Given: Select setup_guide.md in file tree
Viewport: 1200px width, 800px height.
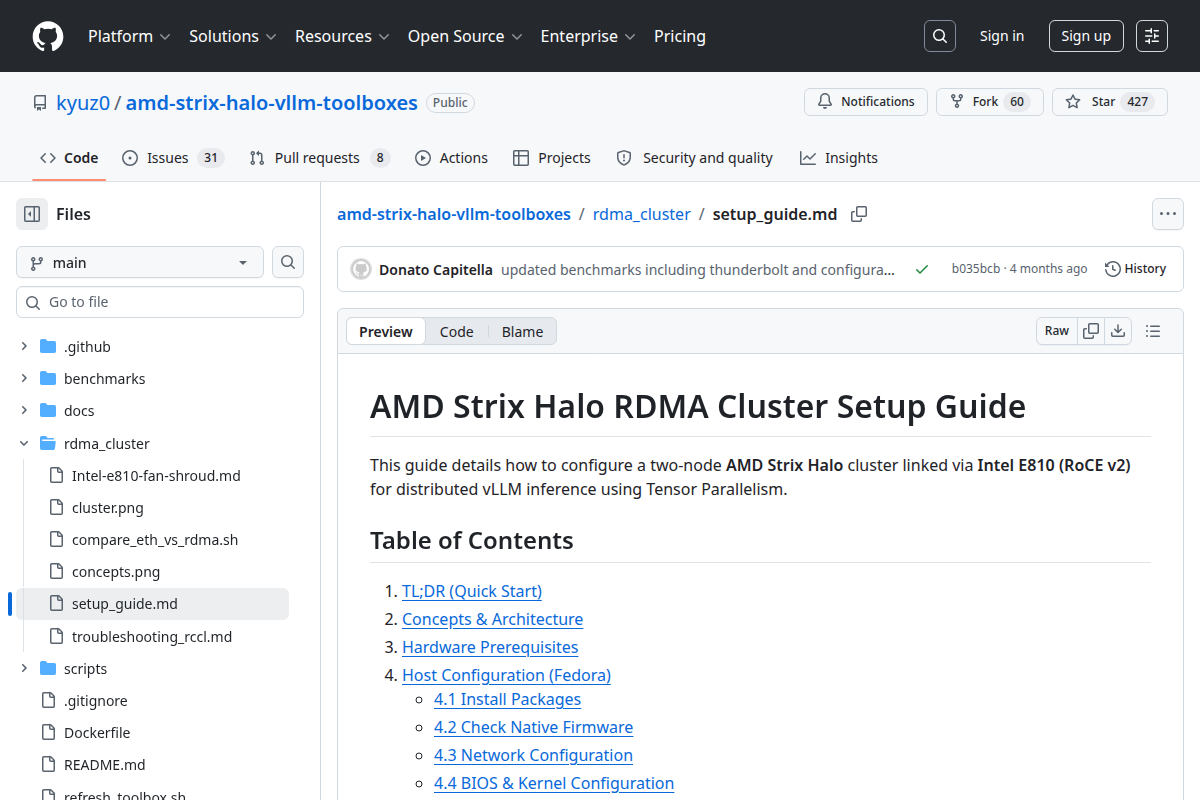Looking at the screenshot, I should click(x=125, y=604).
